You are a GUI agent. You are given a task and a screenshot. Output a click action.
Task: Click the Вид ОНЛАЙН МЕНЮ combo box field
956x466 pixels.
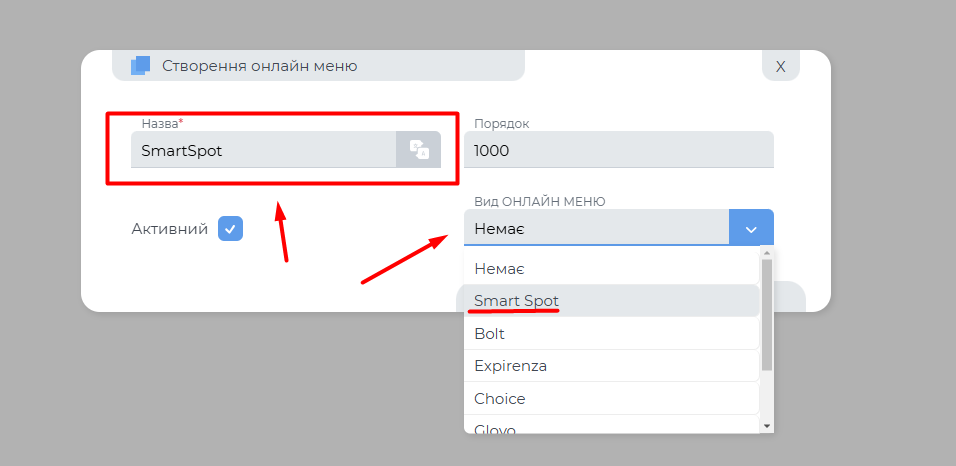(596, 229)
